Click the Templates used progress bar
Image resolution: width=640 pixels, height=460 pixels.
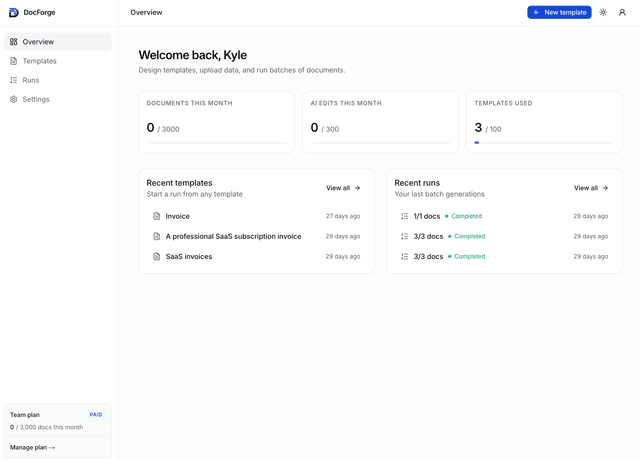[x=544, y=142]
